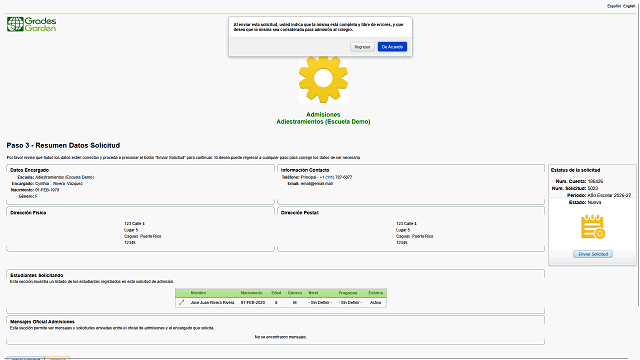Click the Año Escolar 2026-27 period value
This screenshot has width=640, height=360.
[609, 195]
